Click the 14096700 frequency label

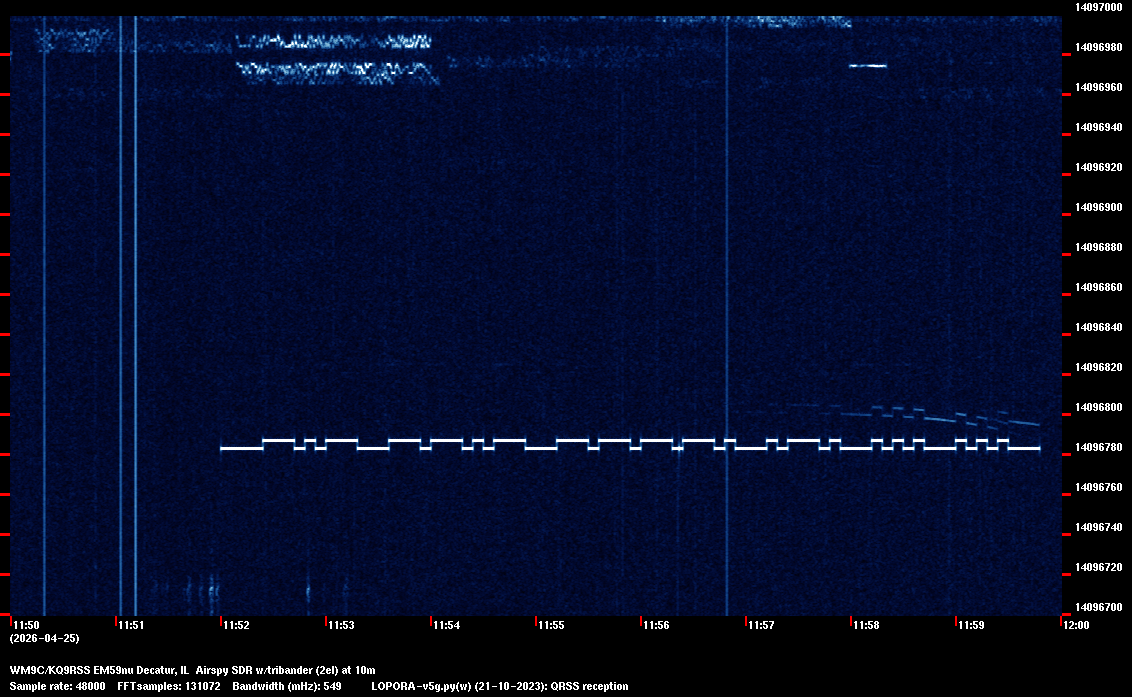click(1097, 607)
